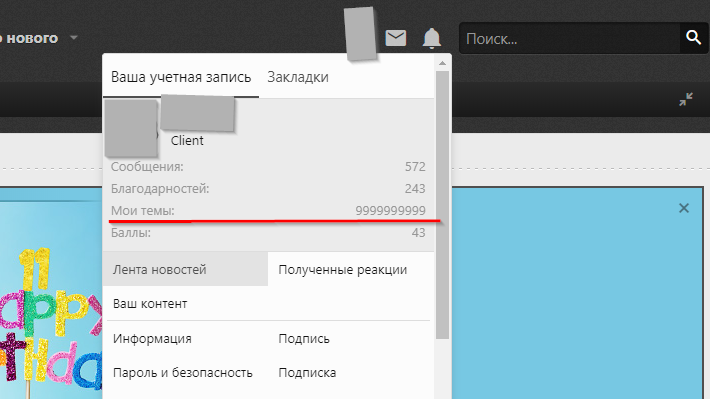Open Подписка link
The height and width of the screenshot is (399, 710).
tap(307, 373)
